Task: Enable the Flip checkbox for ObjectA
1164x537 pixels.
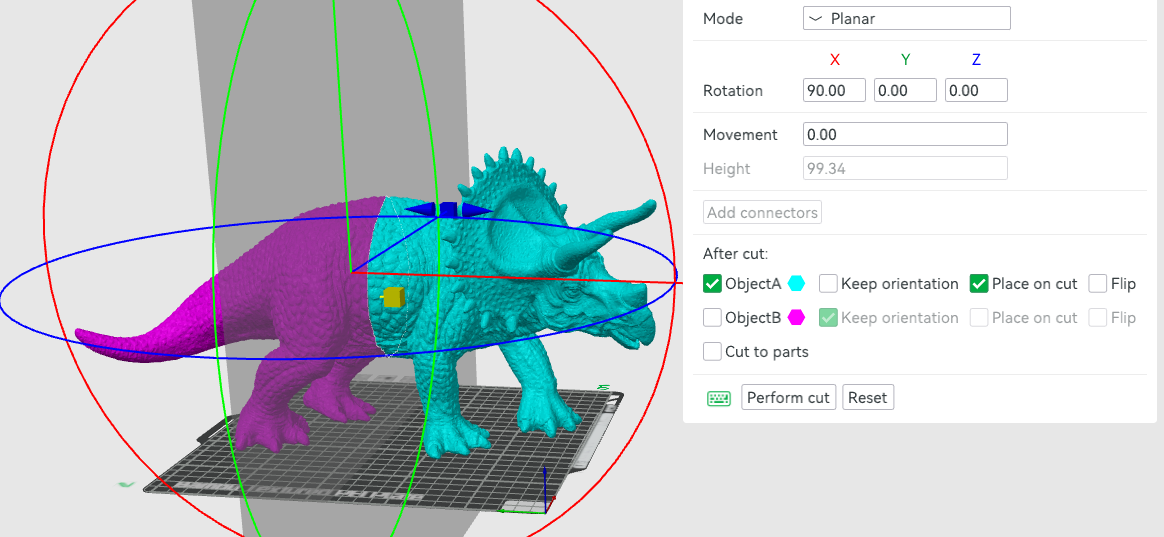Action: point(1098,284)
